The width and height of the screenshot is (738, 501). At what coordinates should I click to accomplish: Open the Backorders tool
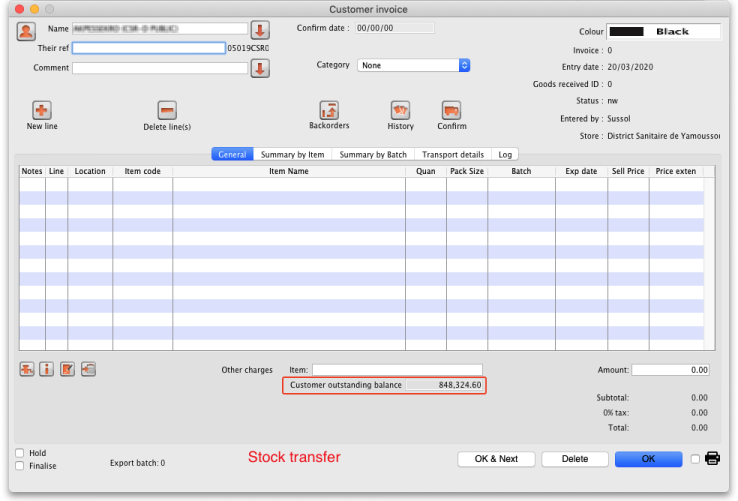[329, 111]
